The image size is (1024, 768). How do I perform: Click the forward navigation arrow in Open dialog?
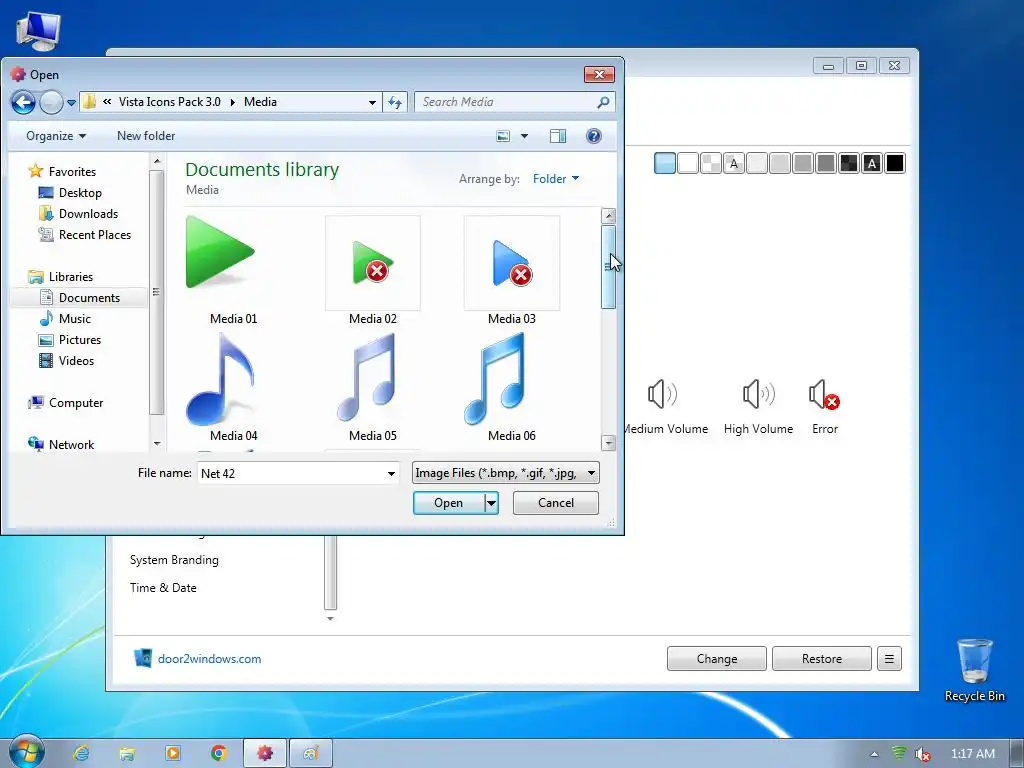click(x=51, y=103)
